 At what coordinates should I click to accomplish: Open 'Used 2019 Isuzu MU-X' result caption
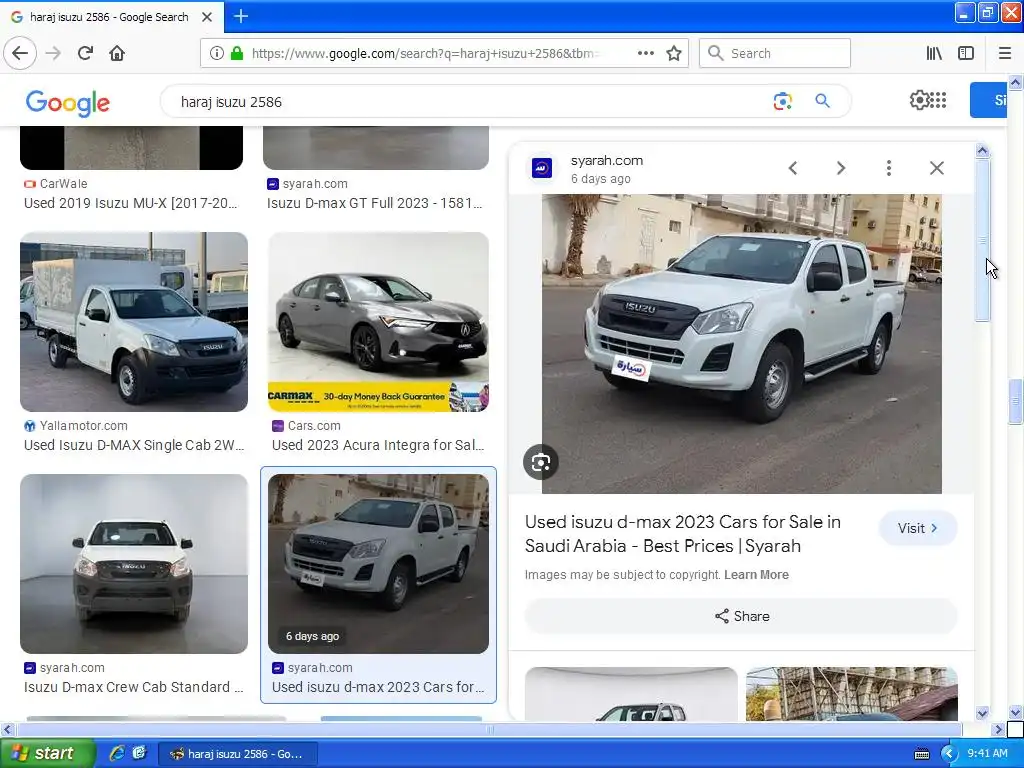pyautogui.click(x=131, y=203)
